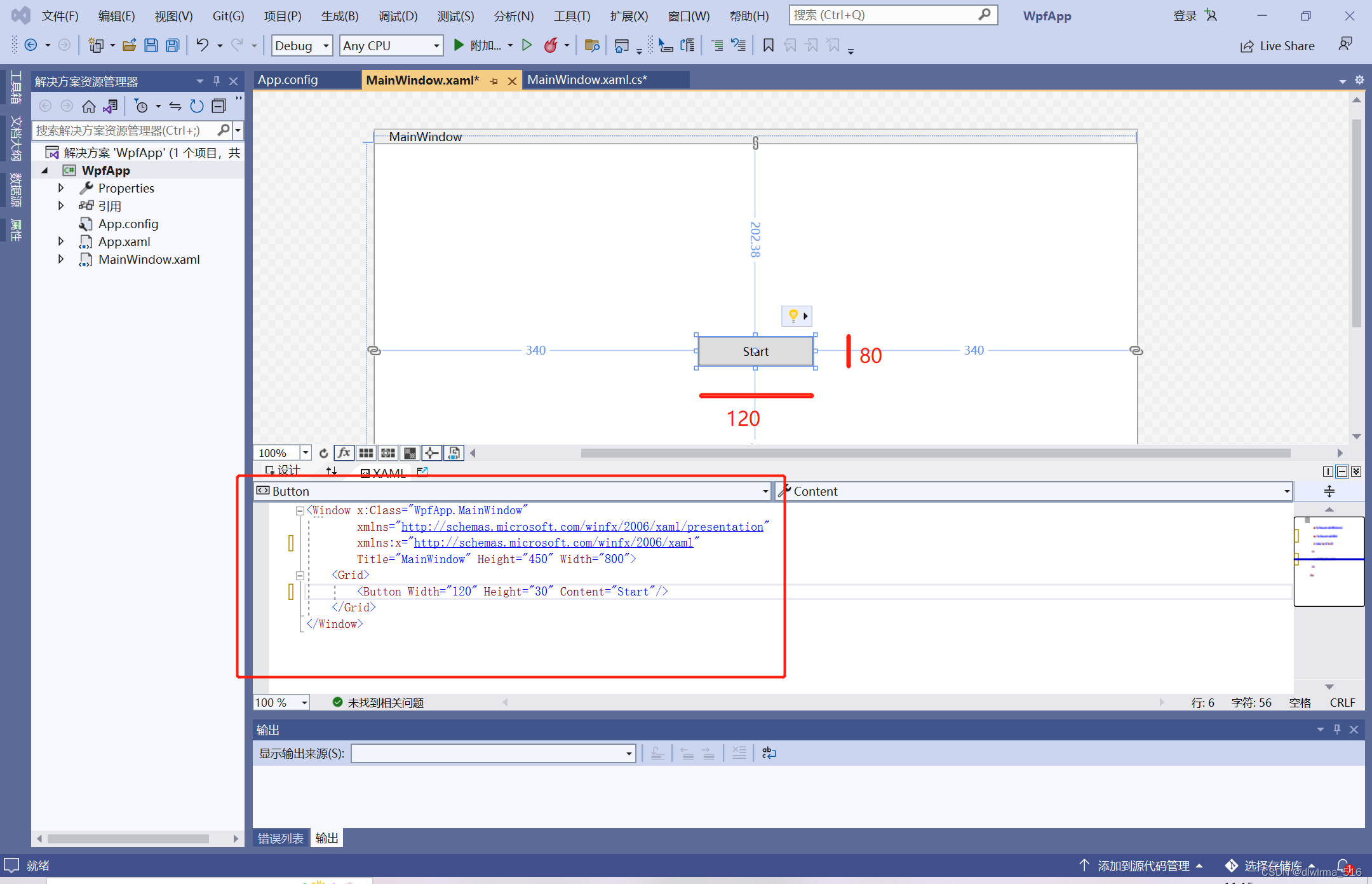Click the green Start debugging arrow

[x=459, y=45]
